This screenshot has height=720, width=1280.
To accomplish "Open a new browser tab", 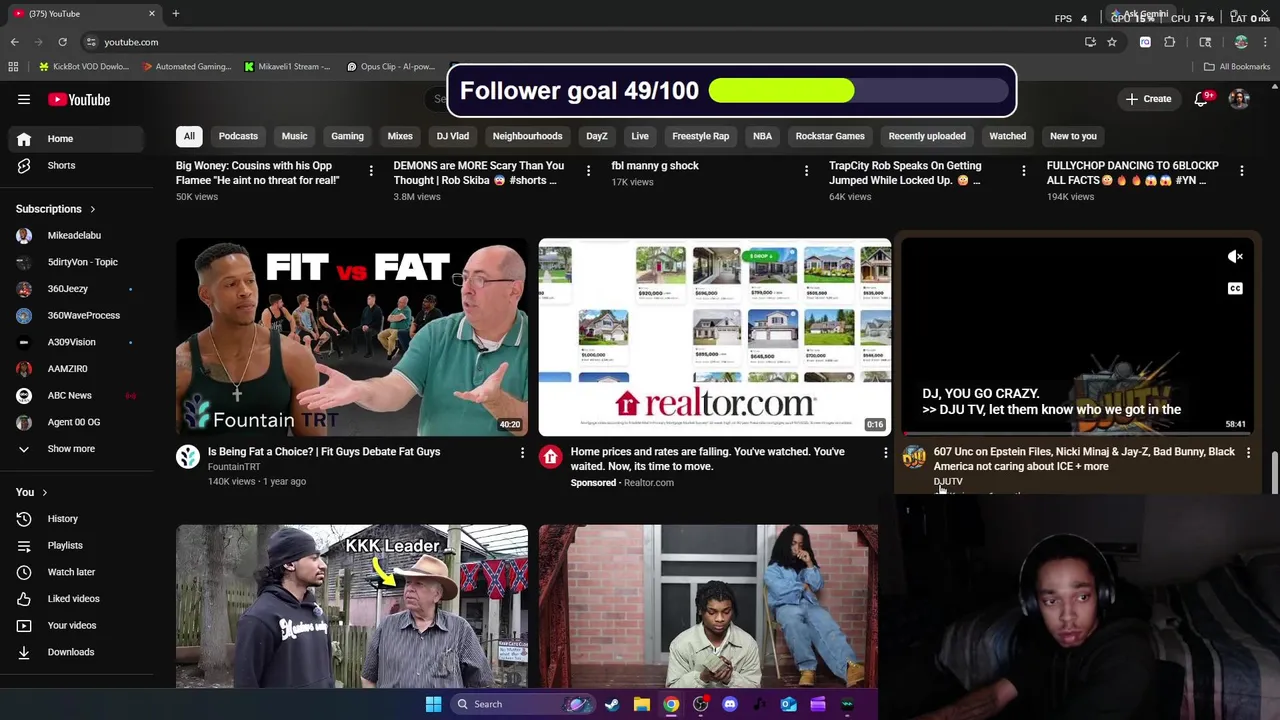I will point(175,13).
